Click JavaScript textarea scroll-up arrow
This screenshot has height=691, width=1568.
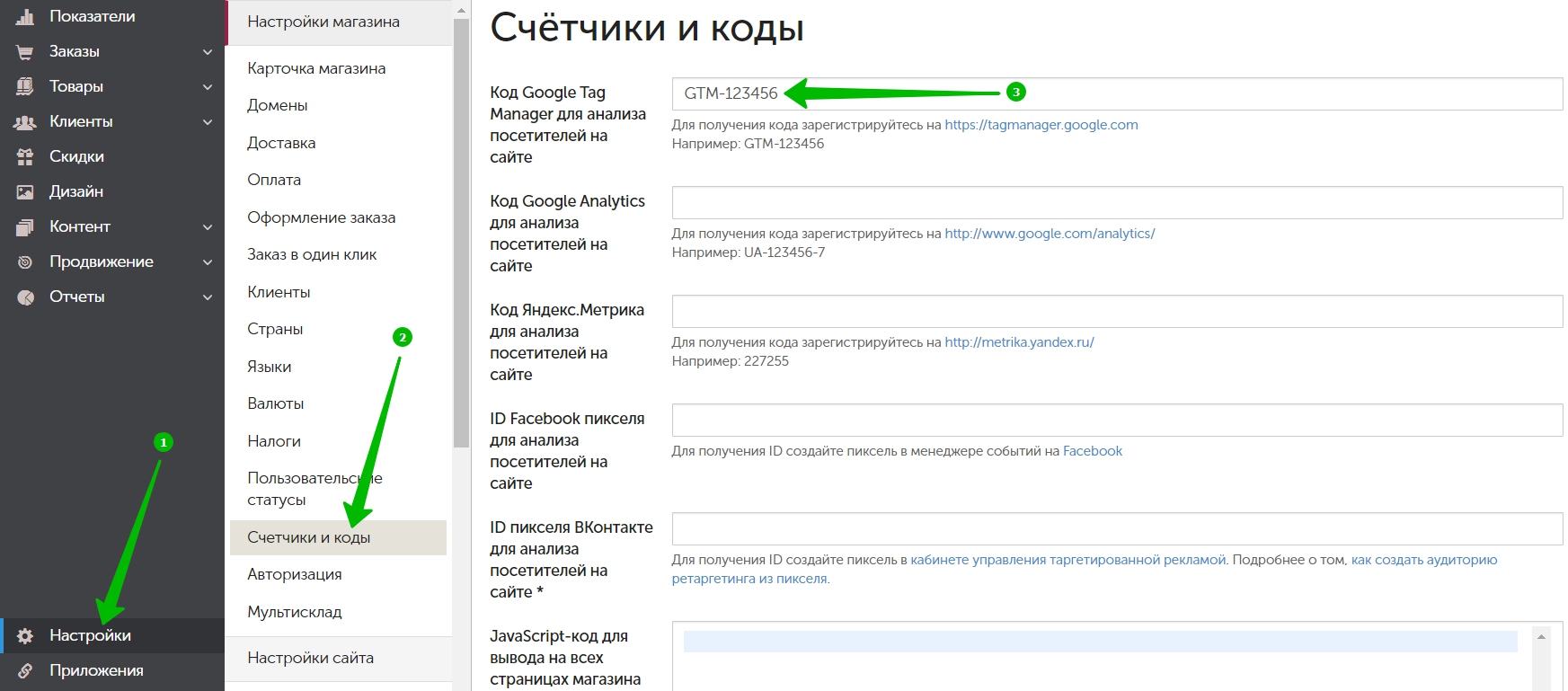[x=1542, y=636]
